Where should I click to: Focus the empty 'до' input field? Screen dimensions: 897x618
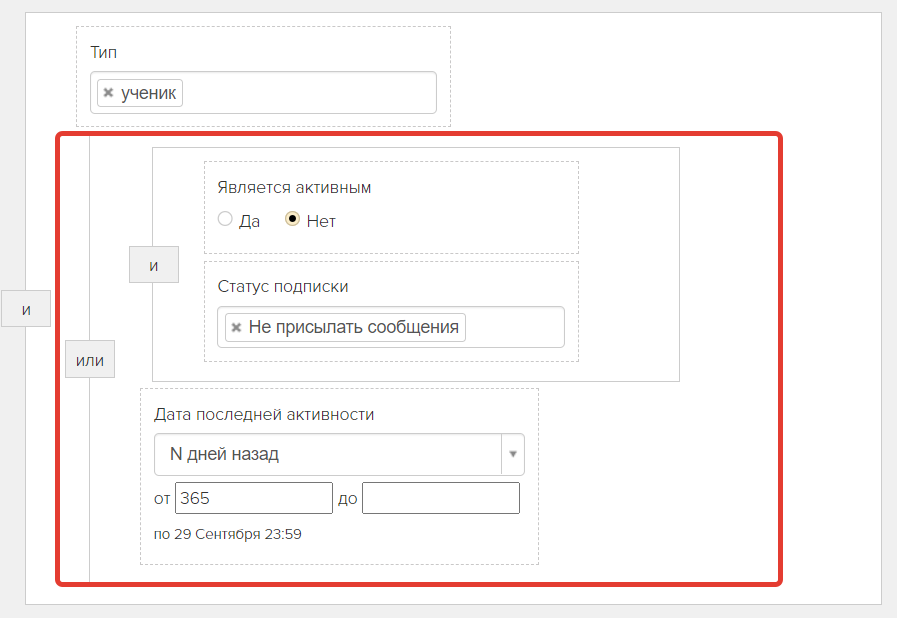tap(440, 498)
